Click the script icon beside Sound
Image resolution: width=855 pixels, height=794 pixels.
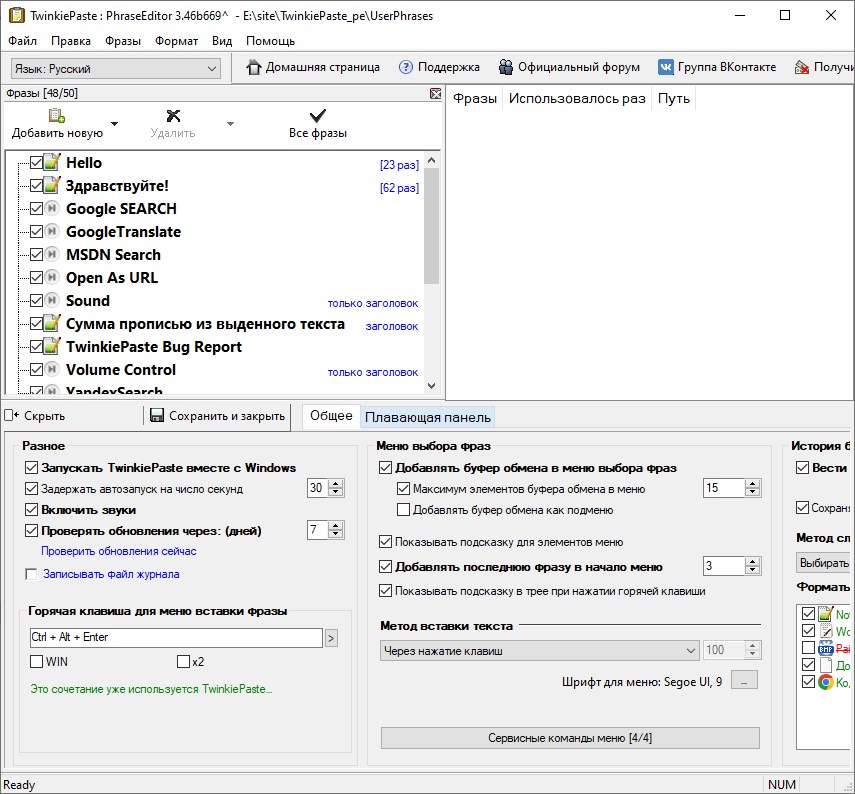[52, 300]
